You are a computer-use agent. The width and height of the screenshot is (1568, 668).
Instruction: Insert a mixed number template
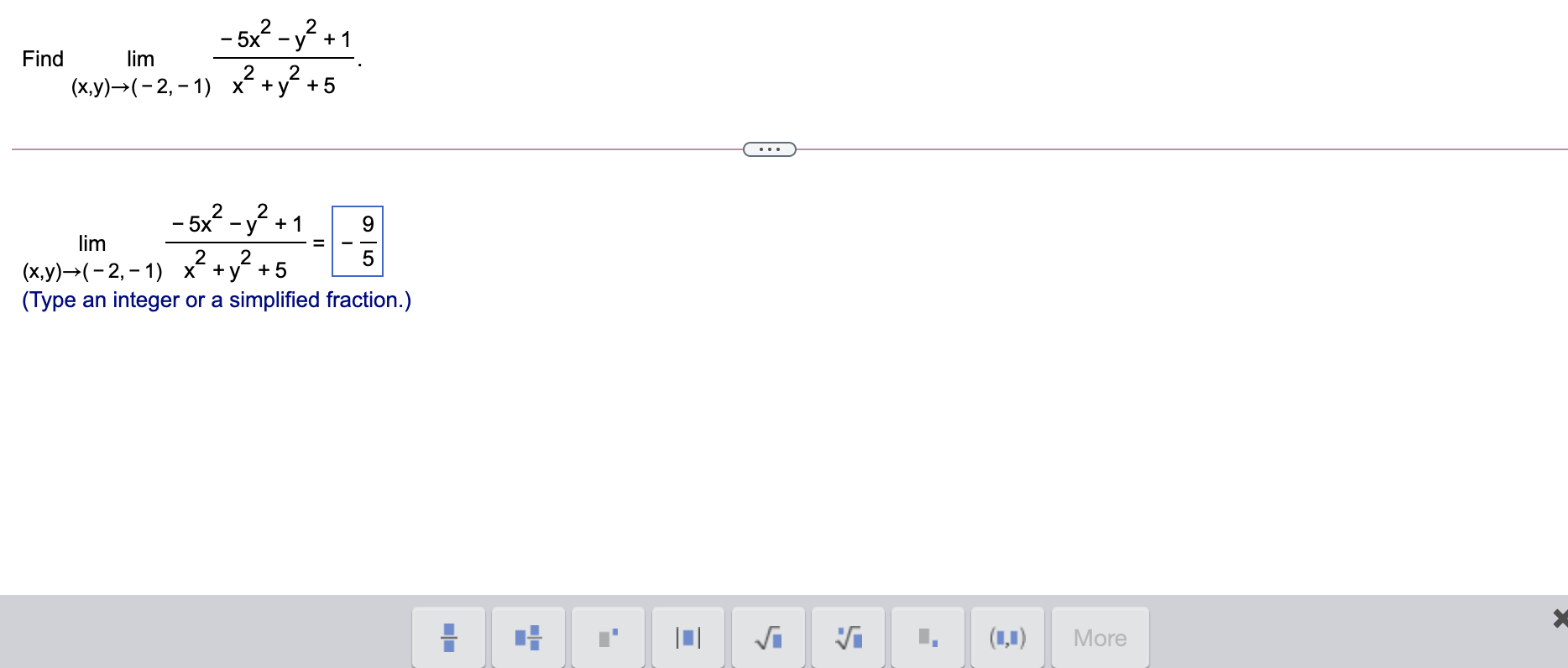point(528,638)
